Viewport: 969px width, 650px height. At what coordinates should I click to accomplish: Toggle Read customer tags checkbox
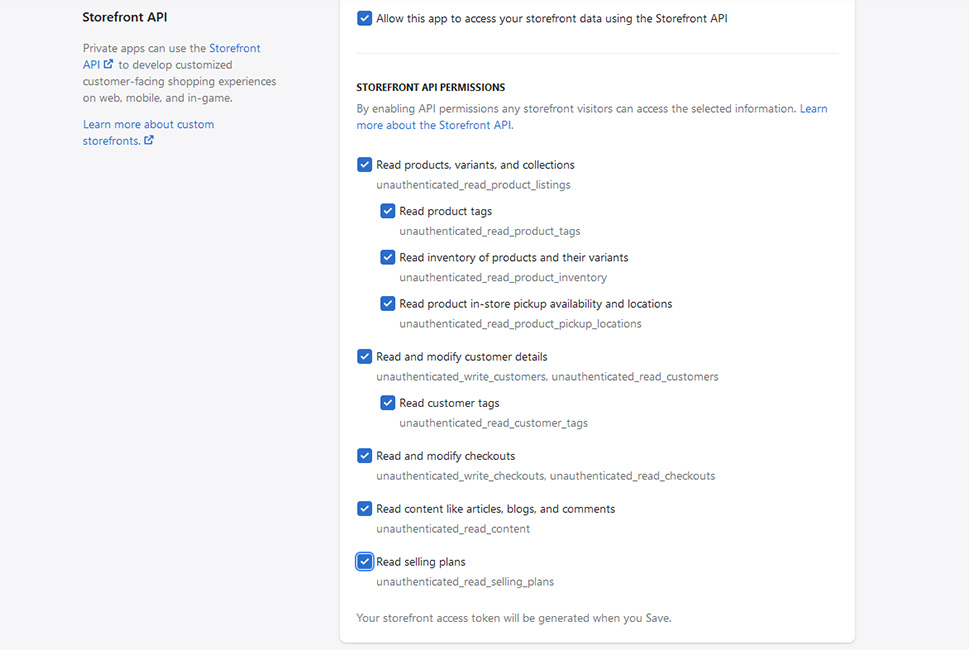pyautogui.click(x=387, y=403)
